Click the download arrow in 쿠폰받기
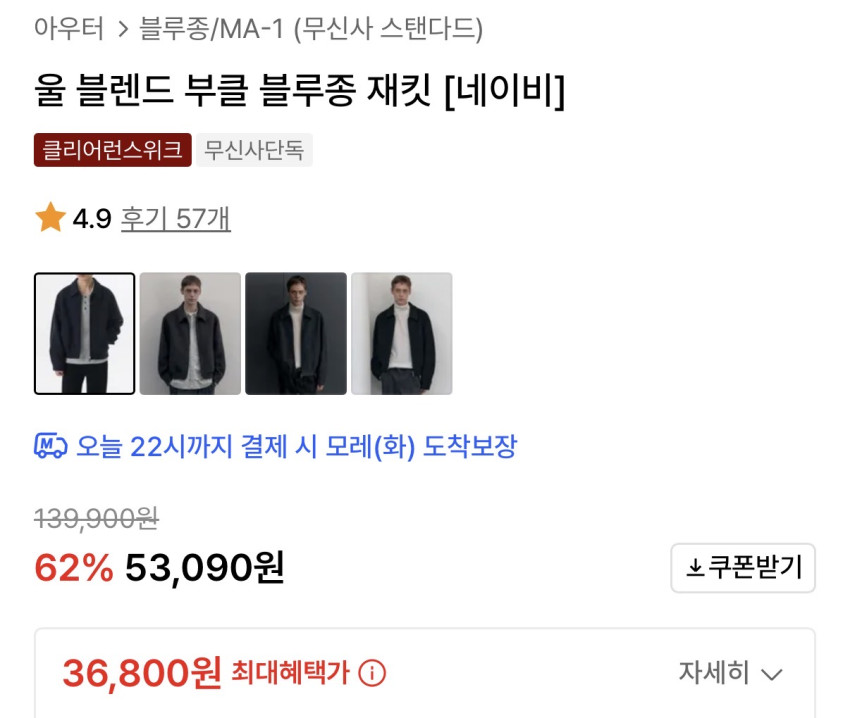Screen dimensions: 850x718 694,569
